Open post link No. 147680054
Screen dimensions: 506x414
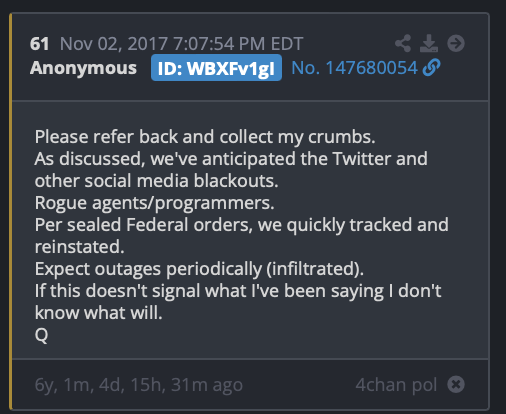click(354, 68)
